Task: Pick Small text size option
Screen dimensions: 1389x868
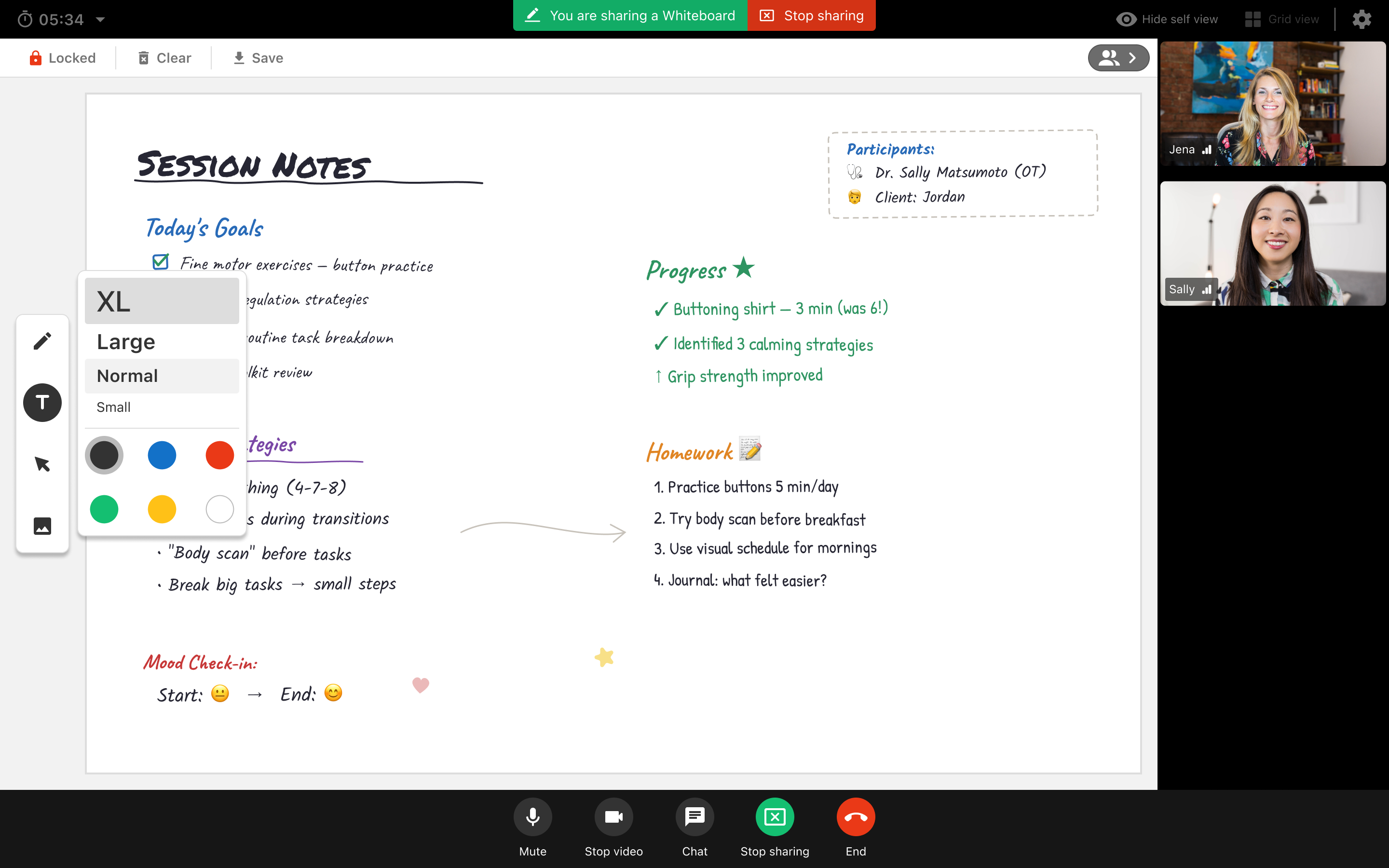Action: point(162,407)
